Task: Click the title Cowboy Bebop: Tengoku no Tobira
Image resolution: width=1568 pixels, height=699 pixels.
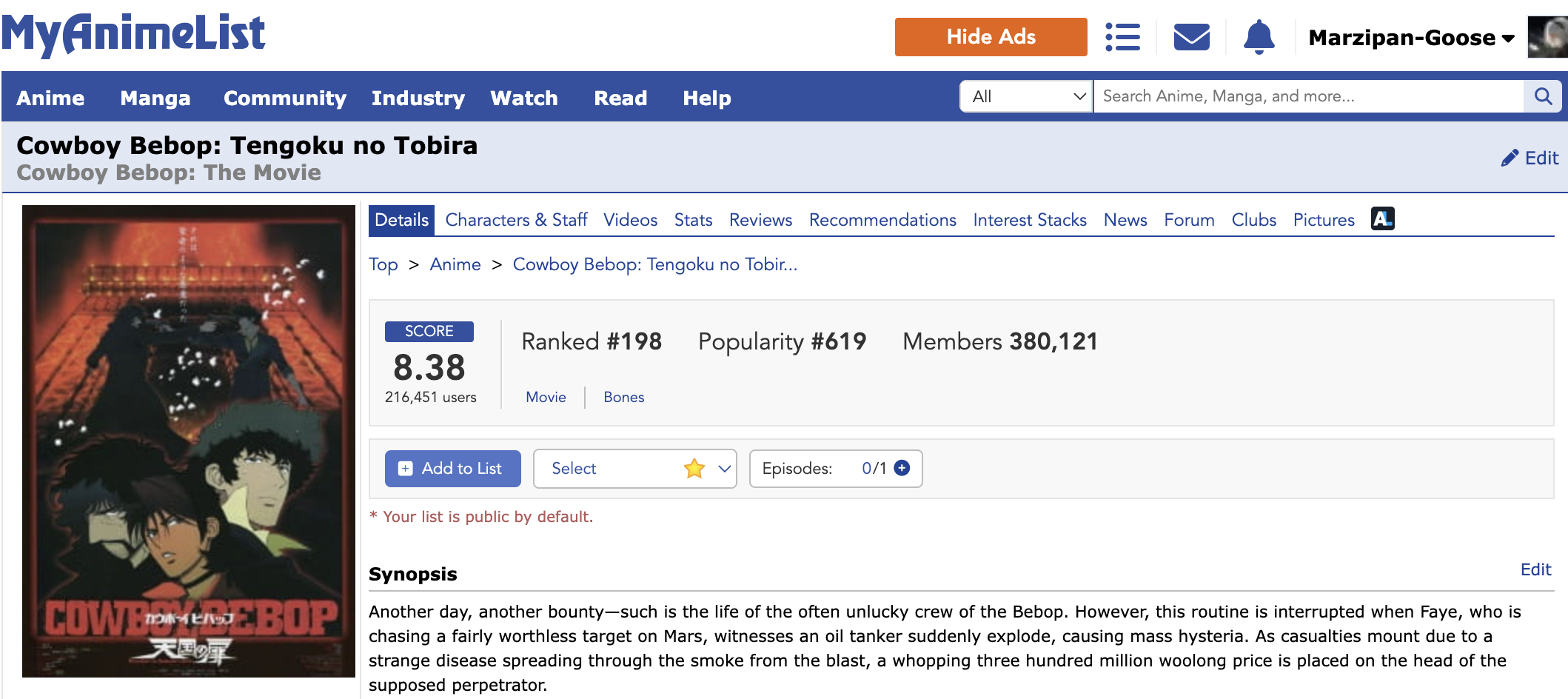Action: [x=247, y=145]
